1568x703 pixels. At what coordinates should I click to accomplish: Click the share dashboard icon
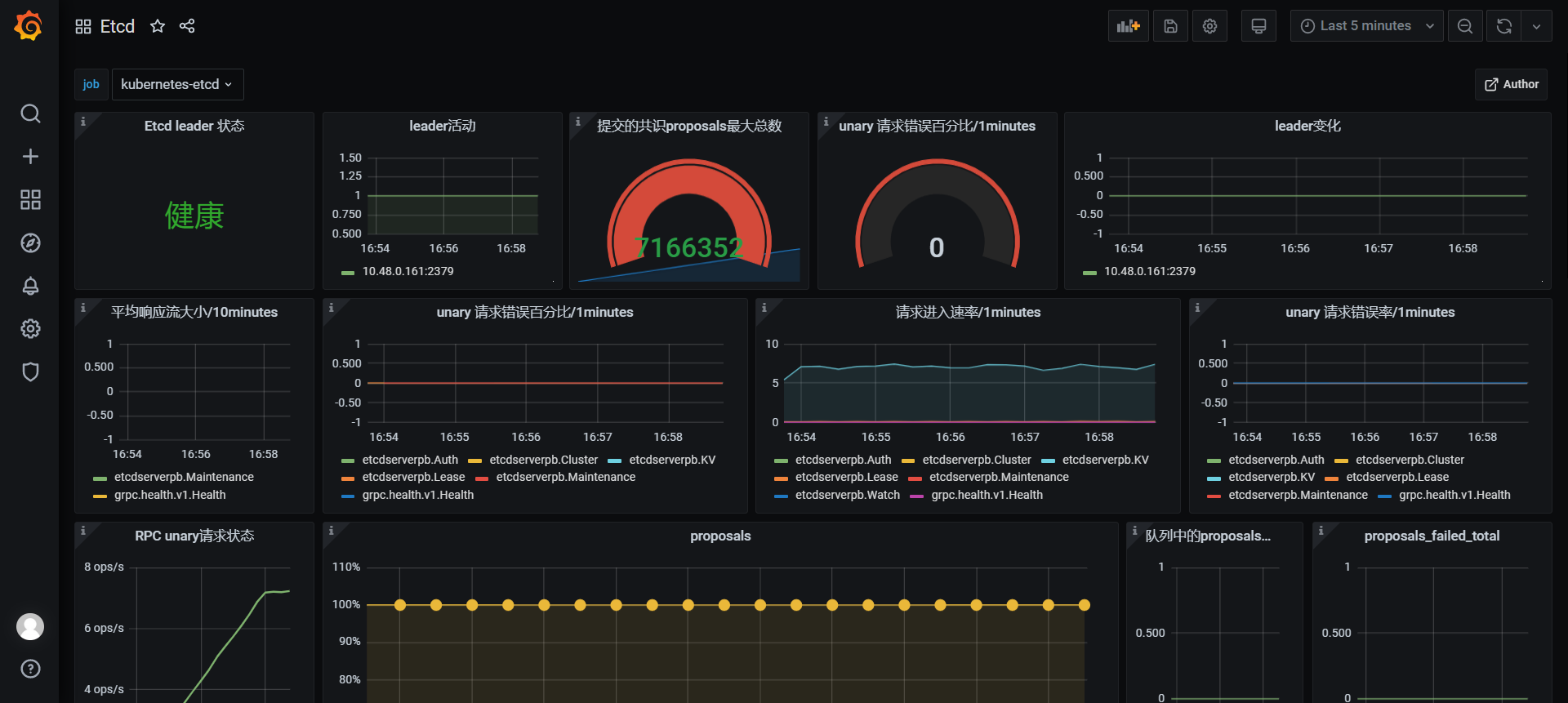187,26
